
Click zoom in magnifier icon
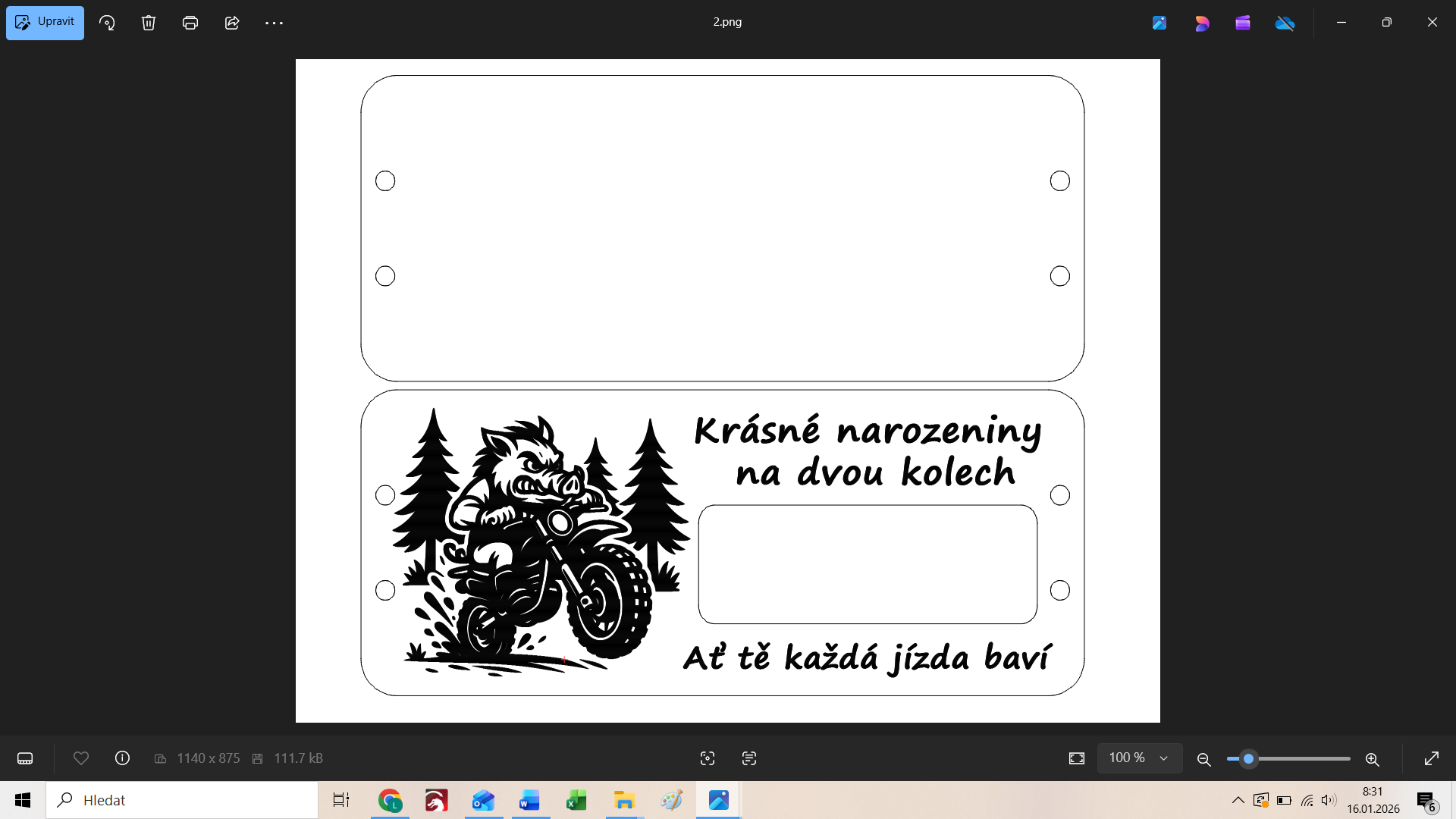pyautogui.click(x=1372, y=759)
